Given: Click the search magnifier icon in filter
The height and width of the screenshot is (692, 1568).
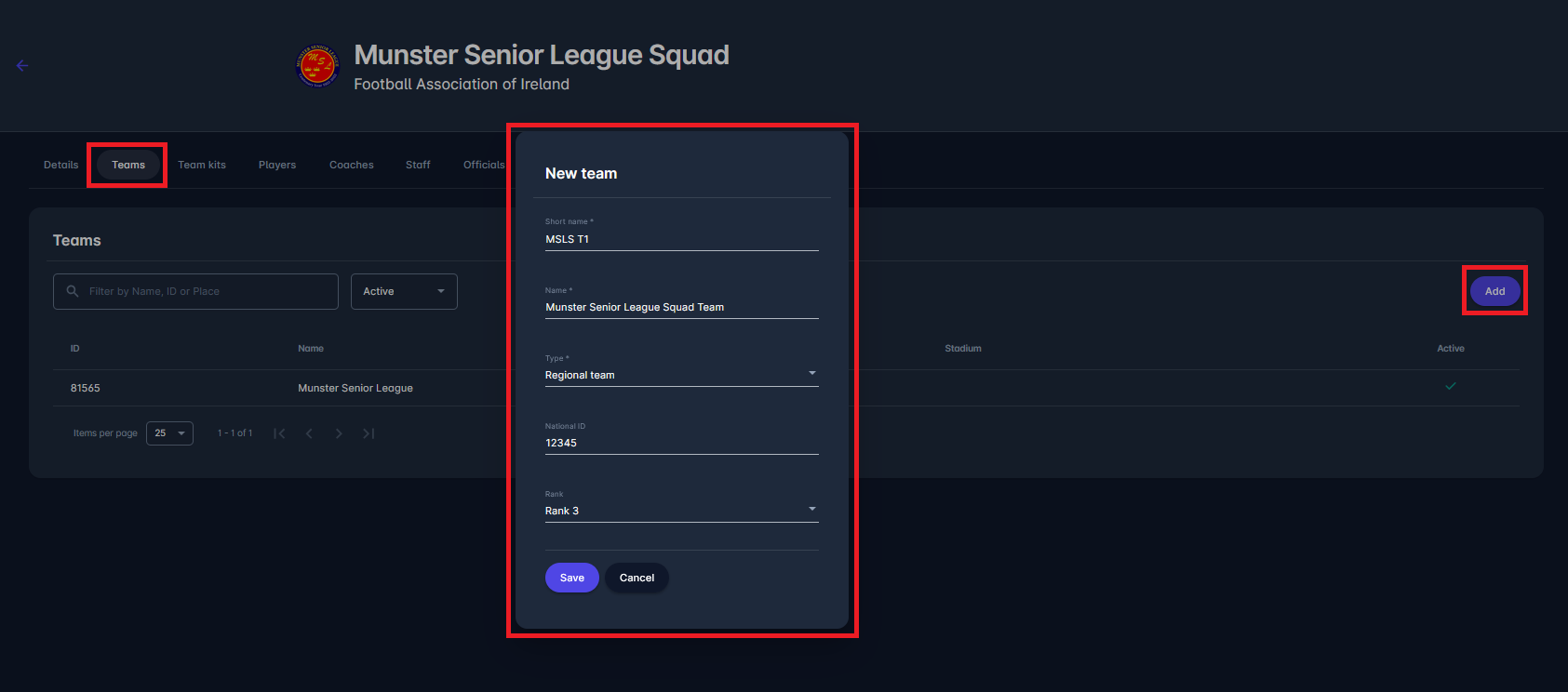Looking at the screenshot, I should click(73, 291).
